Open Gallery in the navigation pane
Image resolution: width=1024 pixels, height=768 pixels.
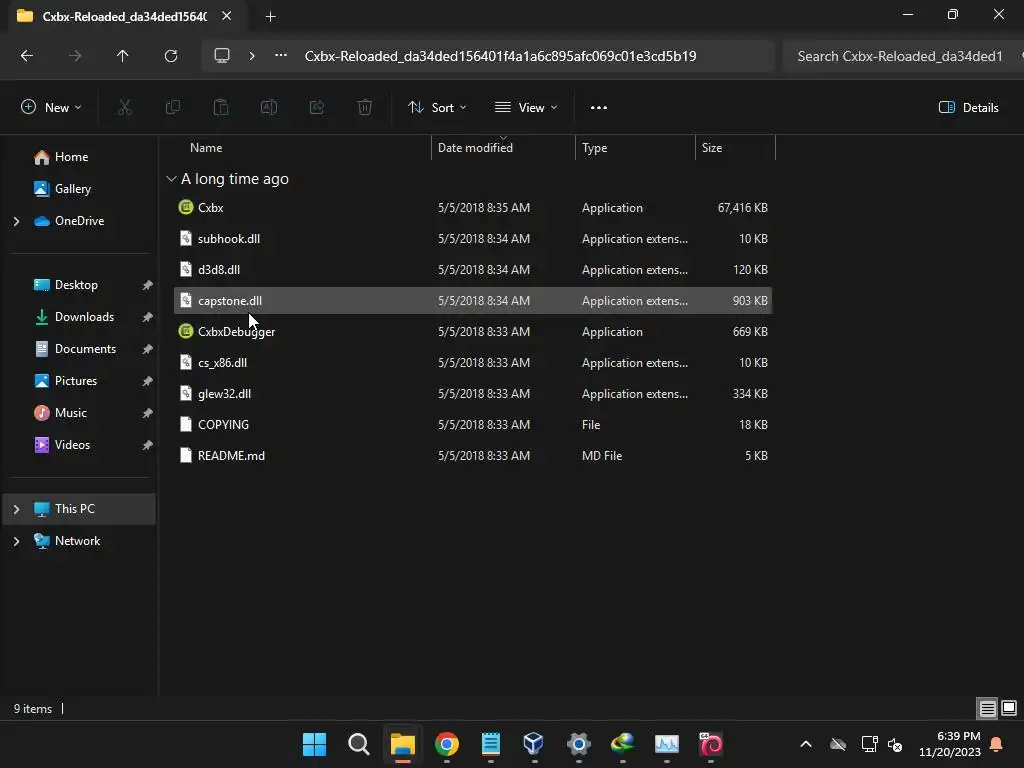click(72, 189)
